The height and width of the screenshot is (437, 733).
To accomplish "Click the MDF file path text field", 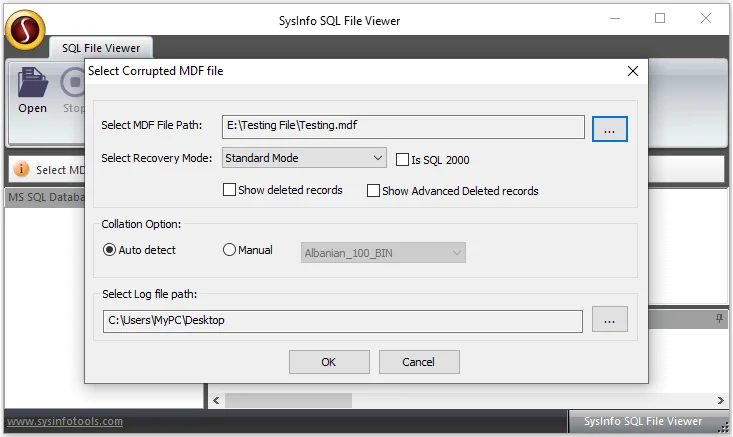I will click(402, 126).
